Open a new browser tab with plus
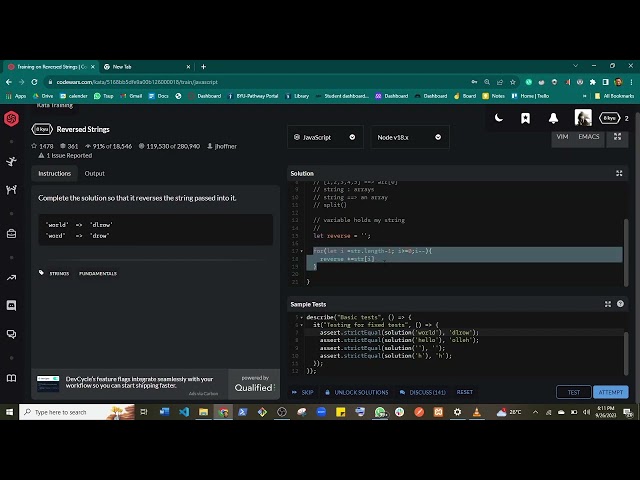The image size is (640, 480). point(203,67)
